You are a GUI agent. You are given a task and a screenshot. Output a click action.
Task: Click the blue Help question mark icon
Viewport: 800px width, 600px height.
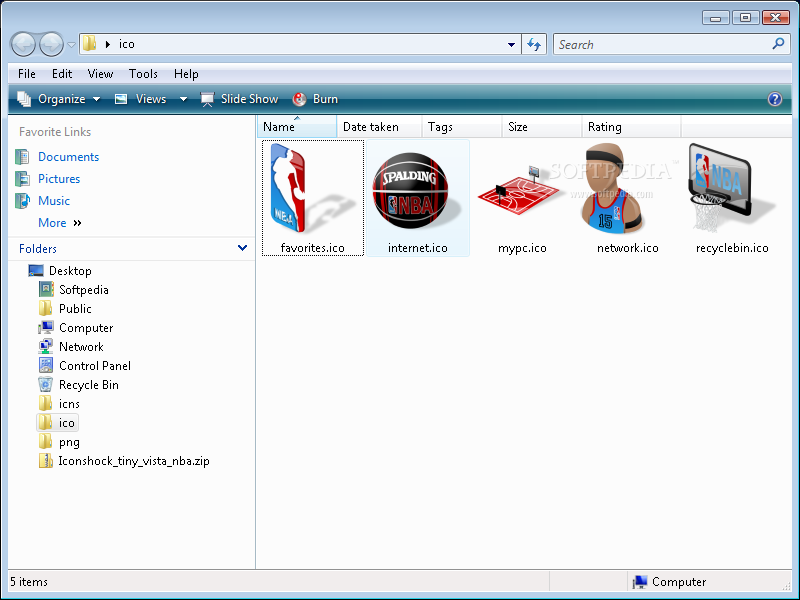(x=774, y=99)
